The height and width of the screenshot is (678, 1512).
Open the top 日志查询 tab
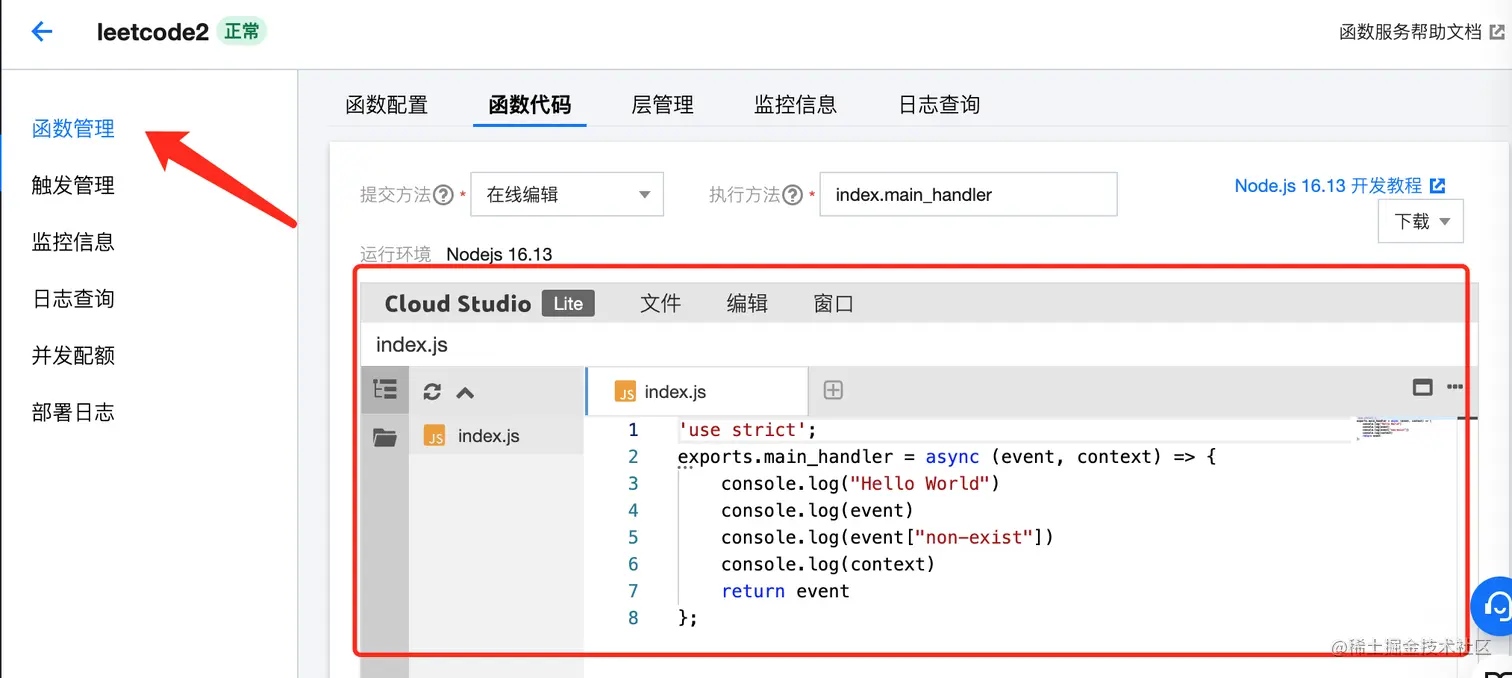pos(939,105)
